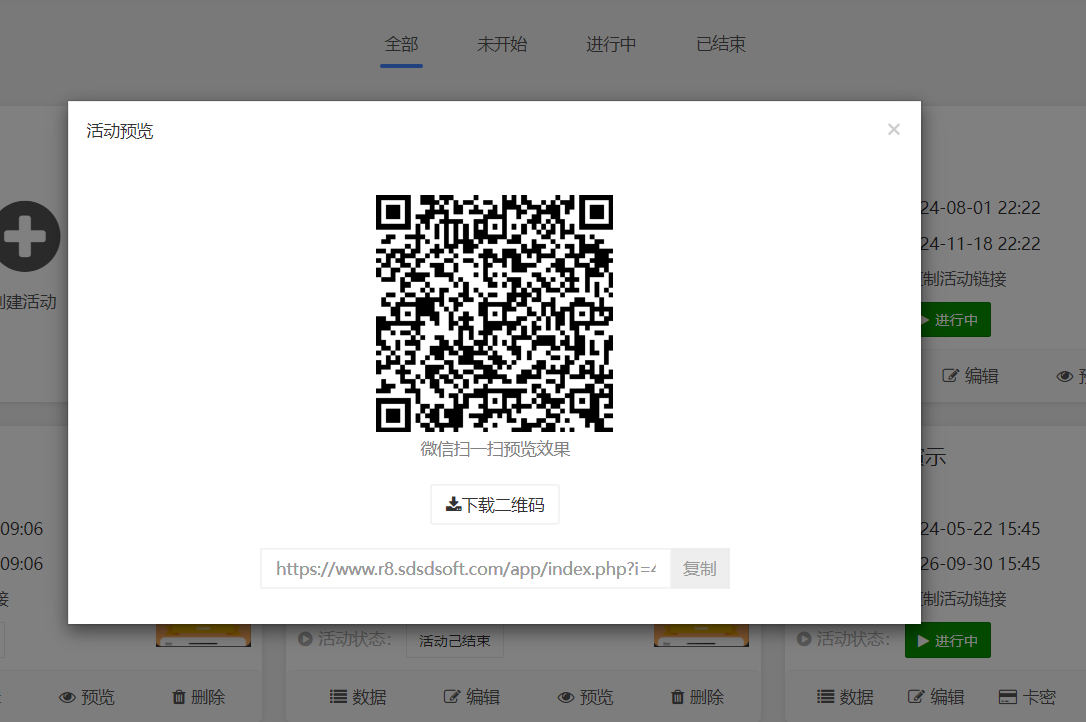Image resolution: width=1086 pixels, height=722 pixels.
Task: Click the 进行中 status button under 24-11-18 date
Action: tap(955, 319)
